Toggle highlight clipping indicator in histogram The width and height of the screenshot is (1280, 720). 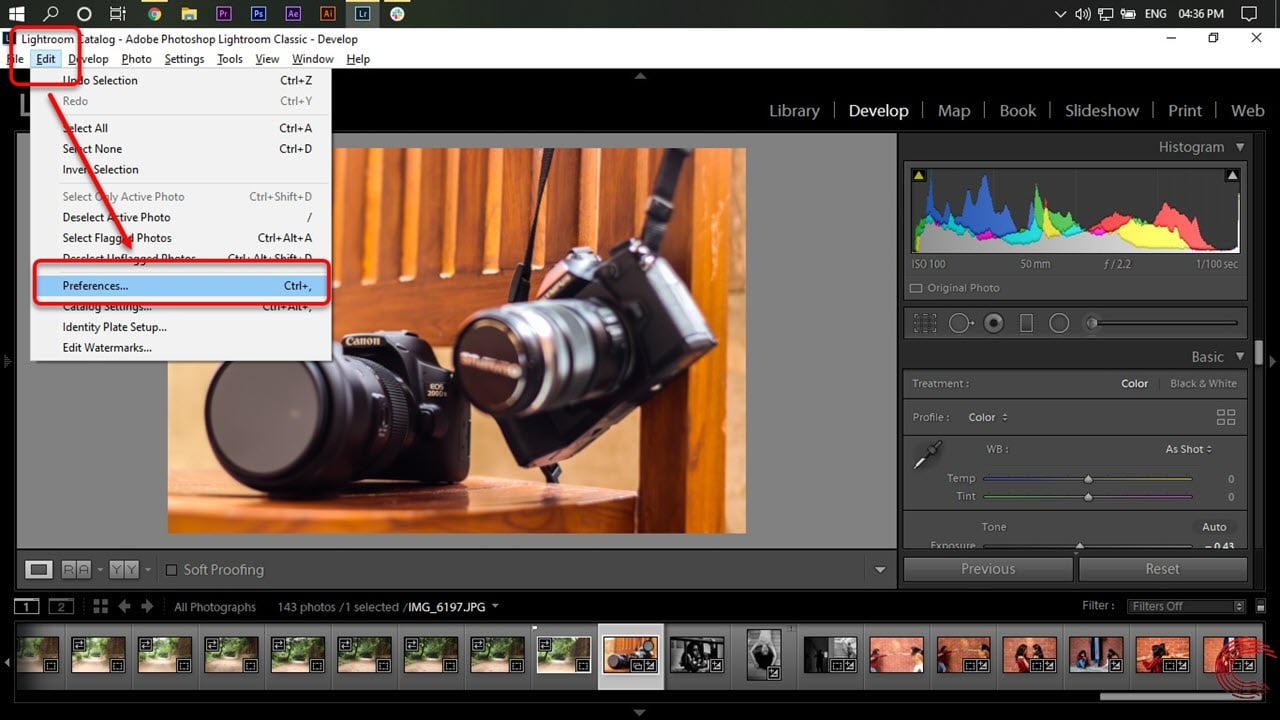pyautogui.click(x=1232, y=176)
